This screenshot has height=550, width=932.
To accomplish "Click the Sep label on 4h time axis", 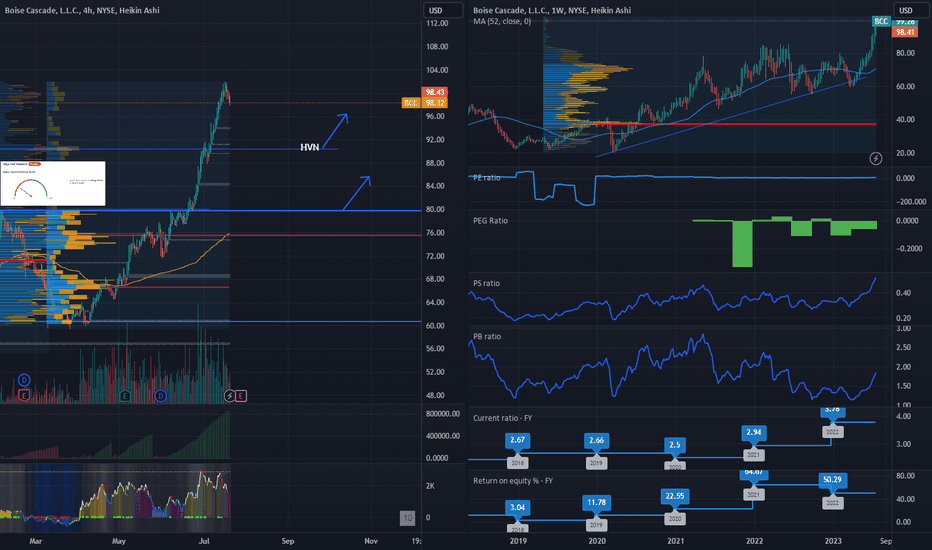I will (288, 541).
